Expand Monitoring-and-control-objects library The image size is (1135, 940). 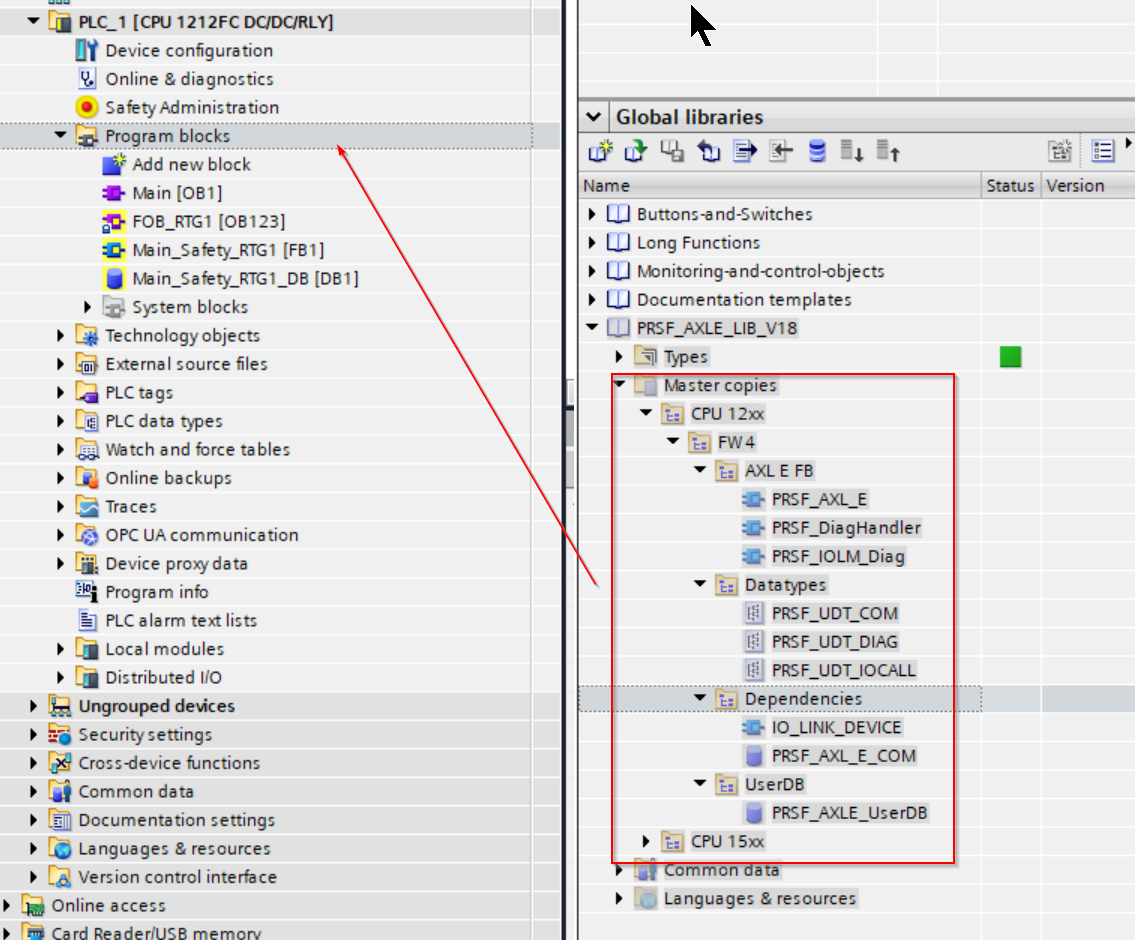[592, 271]
